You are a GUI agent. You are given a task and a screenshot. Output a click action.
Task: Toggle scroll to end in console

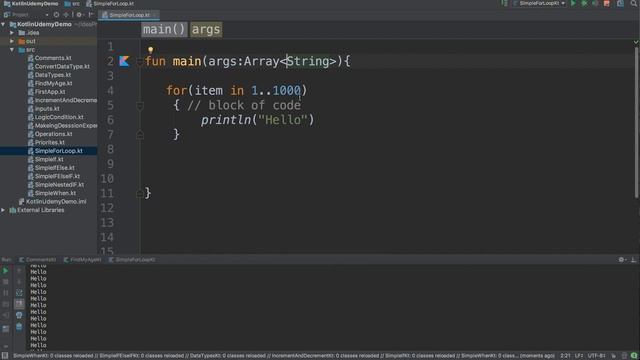[x=19, y=304]
